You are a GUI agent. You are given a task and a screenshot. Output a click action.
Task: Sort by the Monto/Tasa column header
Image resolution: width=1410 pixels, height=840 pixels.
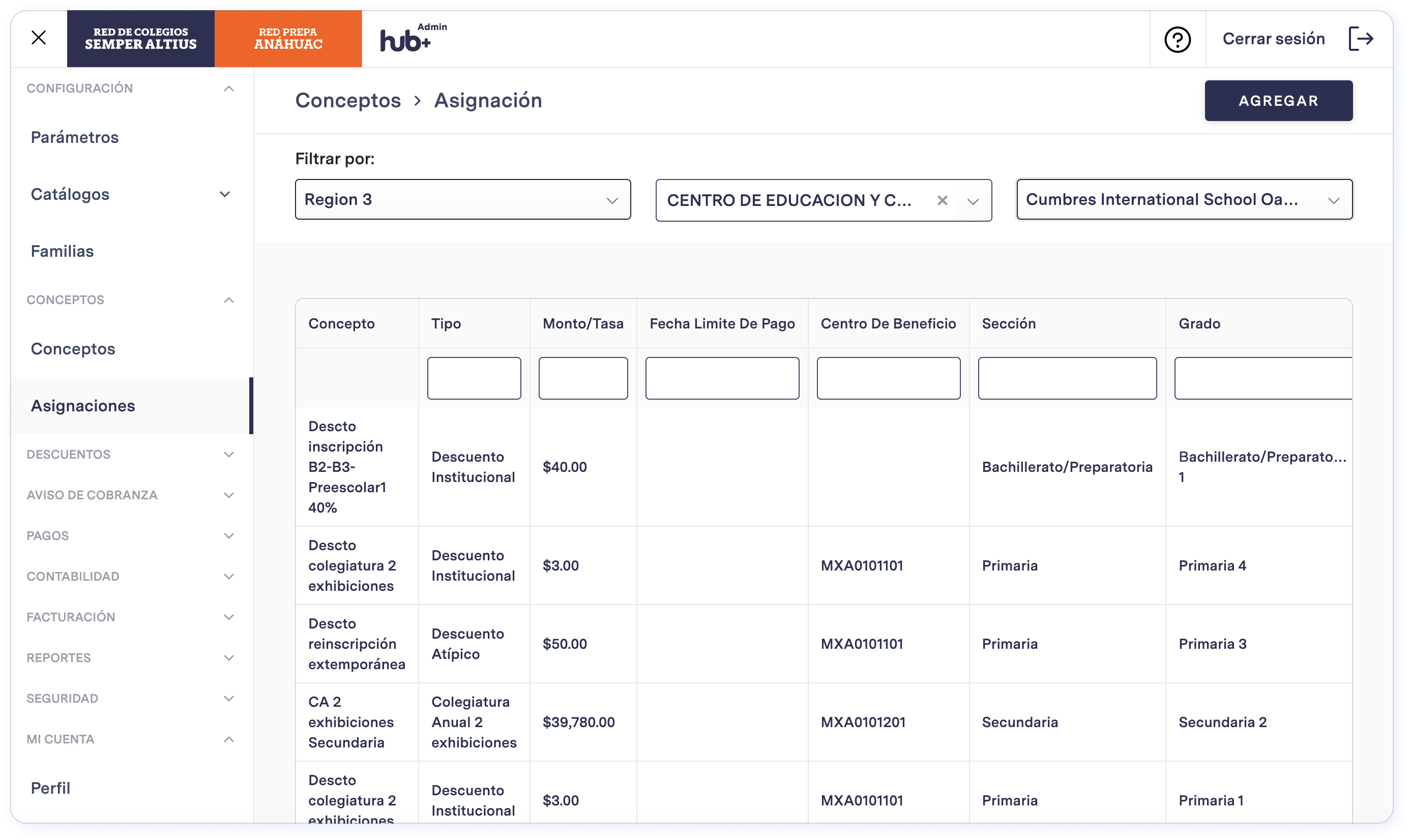[583, 324]
